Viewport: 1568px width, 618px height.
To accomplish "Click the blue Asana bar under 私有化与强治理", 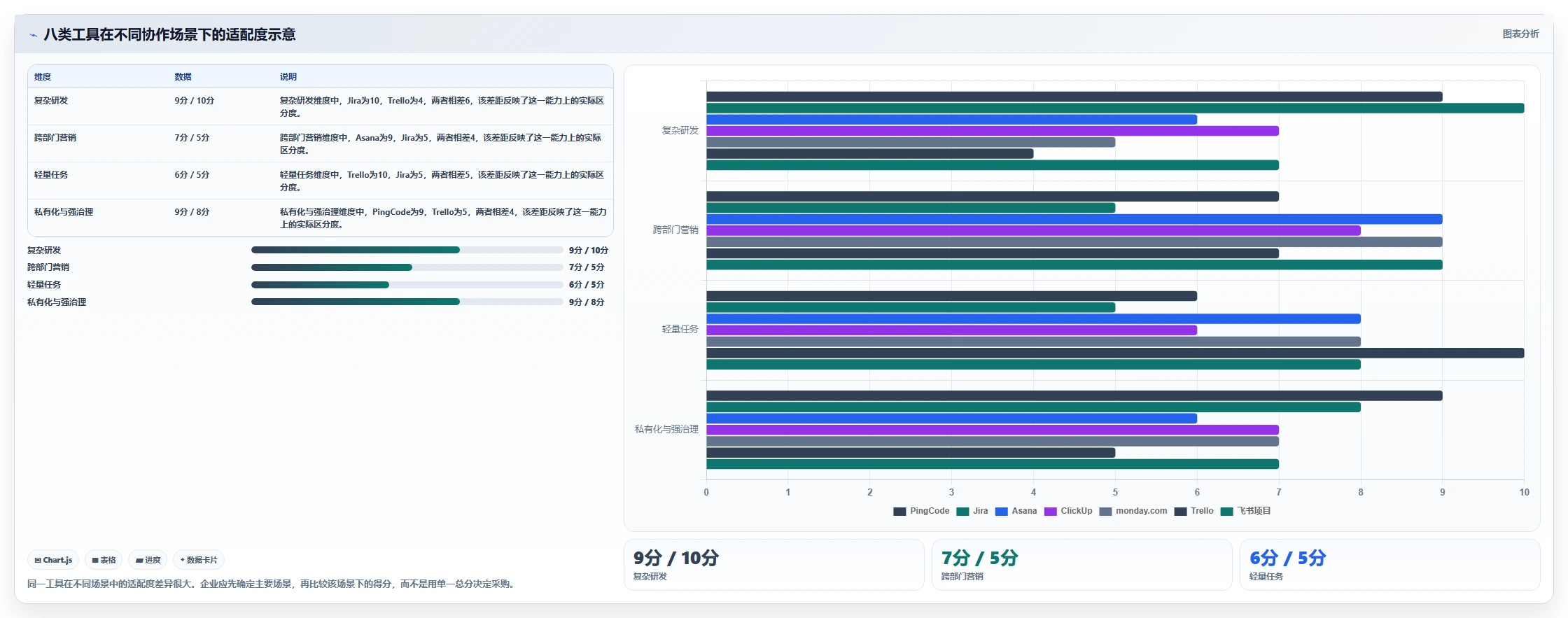I will [951, 419].
